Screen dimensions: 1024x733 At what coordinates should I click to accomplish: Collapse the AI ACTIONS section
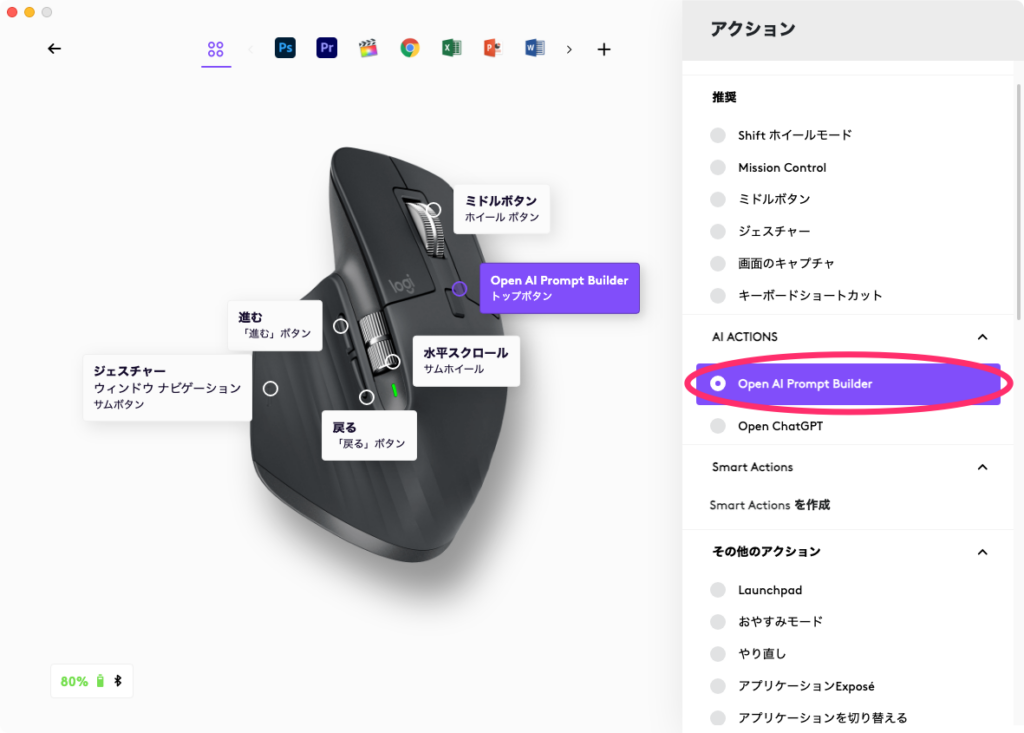tap(982, 337)
